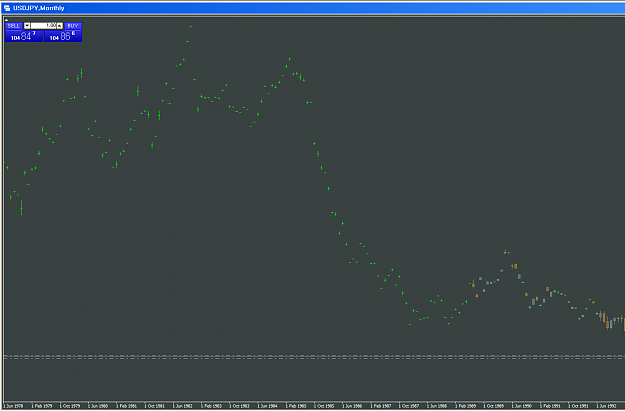625x411 pixels.
Task: Click the '1 Jun 1980' date label
Action: pyautogui.click(x=98, y=406)
